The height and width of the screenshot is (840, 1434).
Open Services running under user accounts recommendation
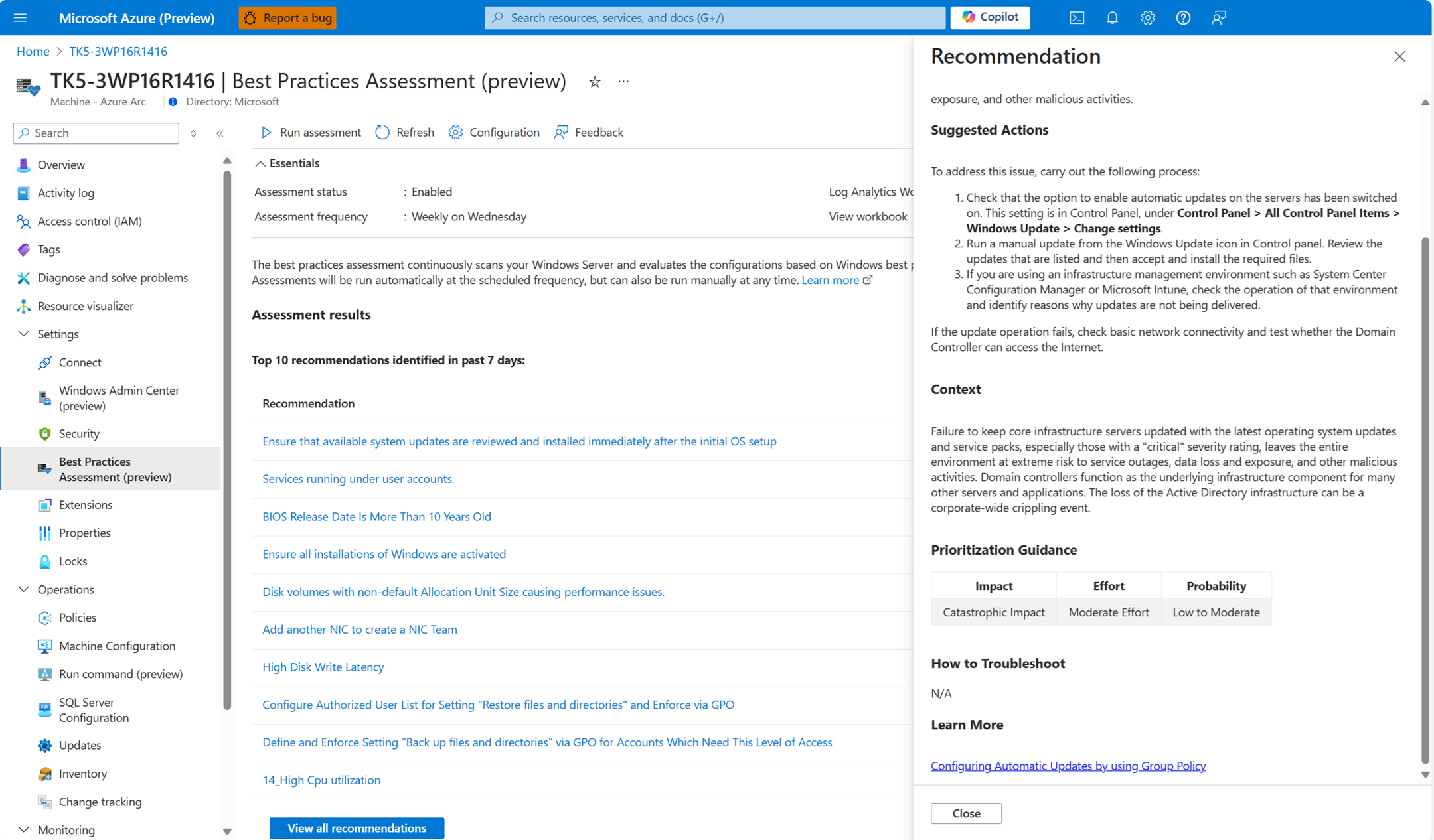358,479
